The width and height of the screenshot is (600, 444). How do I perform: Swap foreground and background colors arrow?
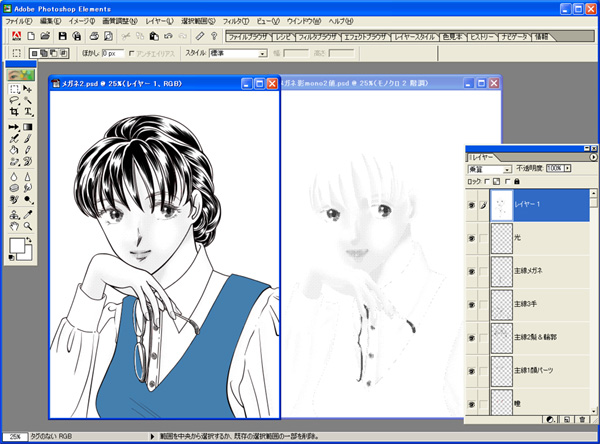29,240
